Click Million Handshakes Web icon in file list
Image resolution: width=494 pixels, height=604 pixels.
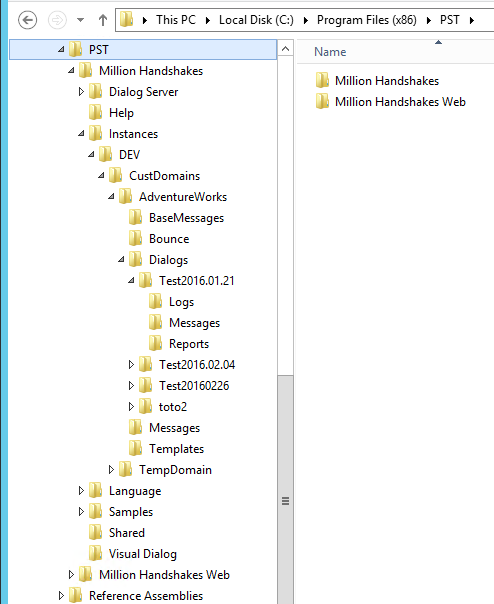coord(322,101)
